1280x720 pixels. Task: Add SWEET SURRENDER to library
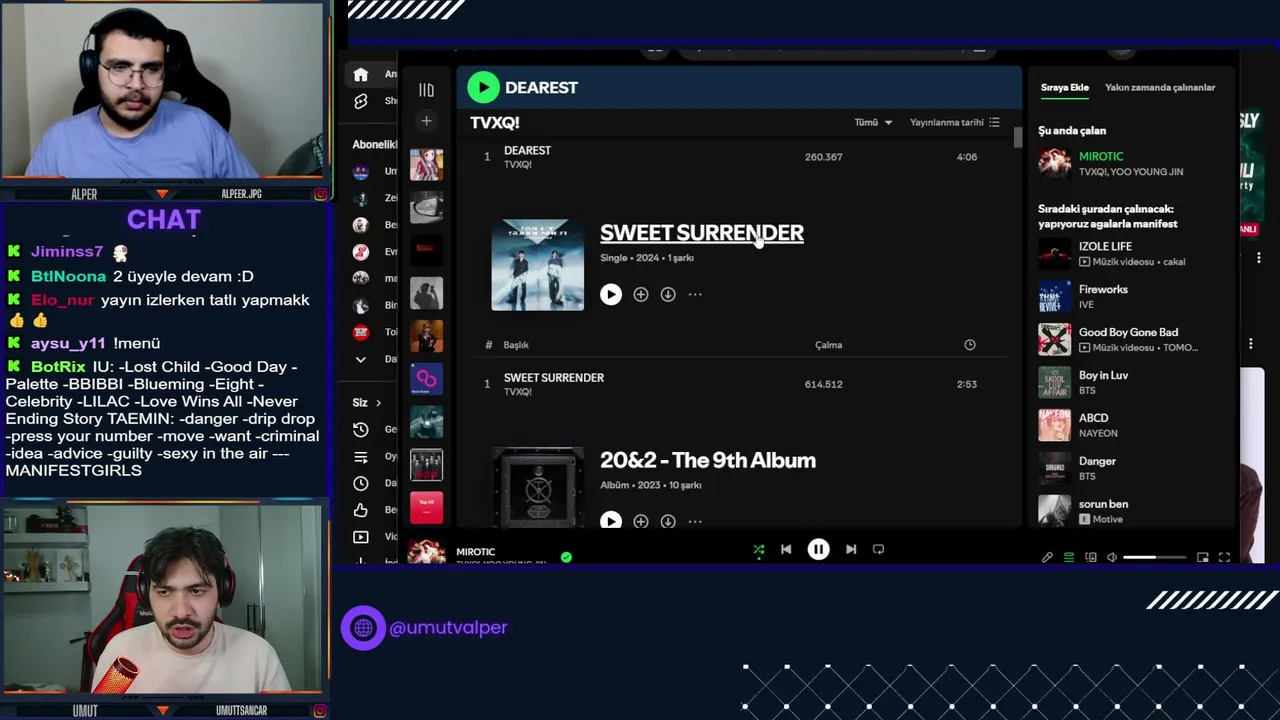pos(641,294)
